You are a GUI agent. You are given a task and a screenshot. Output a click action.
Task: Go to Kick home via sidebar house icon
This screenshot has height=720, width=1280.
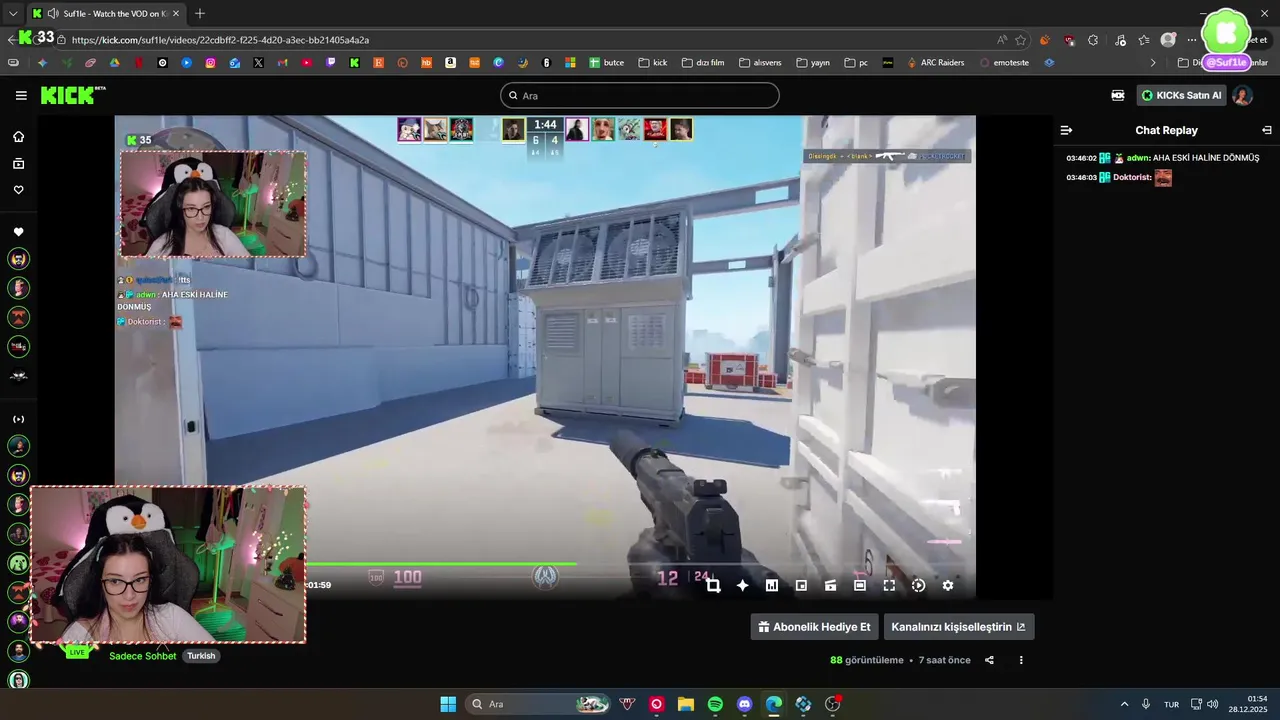click(x=18, y=137)
